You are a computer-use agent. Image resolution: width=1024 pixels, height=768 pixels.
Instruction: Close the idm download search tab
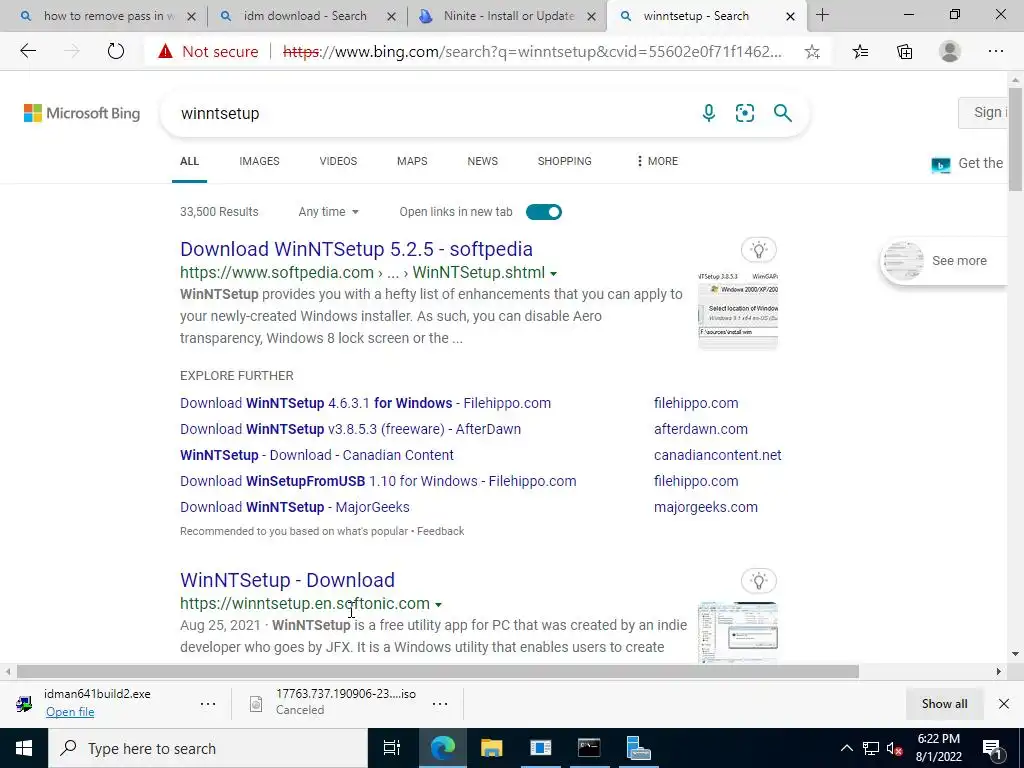tap(391, 16)
